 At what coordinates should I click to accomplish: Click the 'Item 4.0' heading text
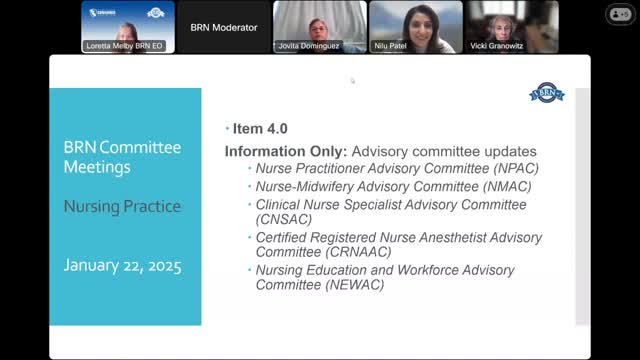(x=260, y=129)
